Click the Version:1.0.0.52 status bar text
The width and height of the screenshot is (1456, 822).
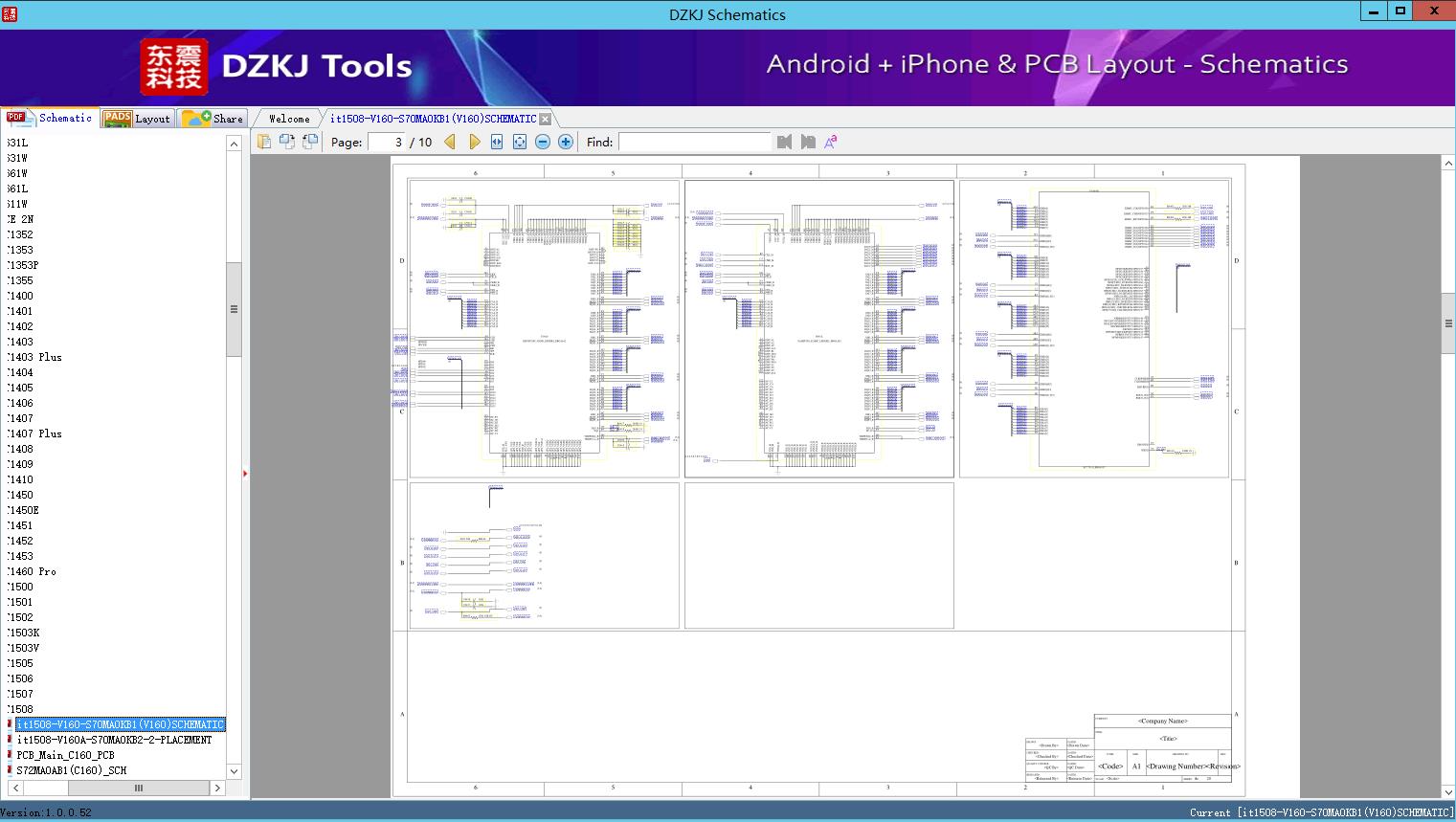[46, 812]
